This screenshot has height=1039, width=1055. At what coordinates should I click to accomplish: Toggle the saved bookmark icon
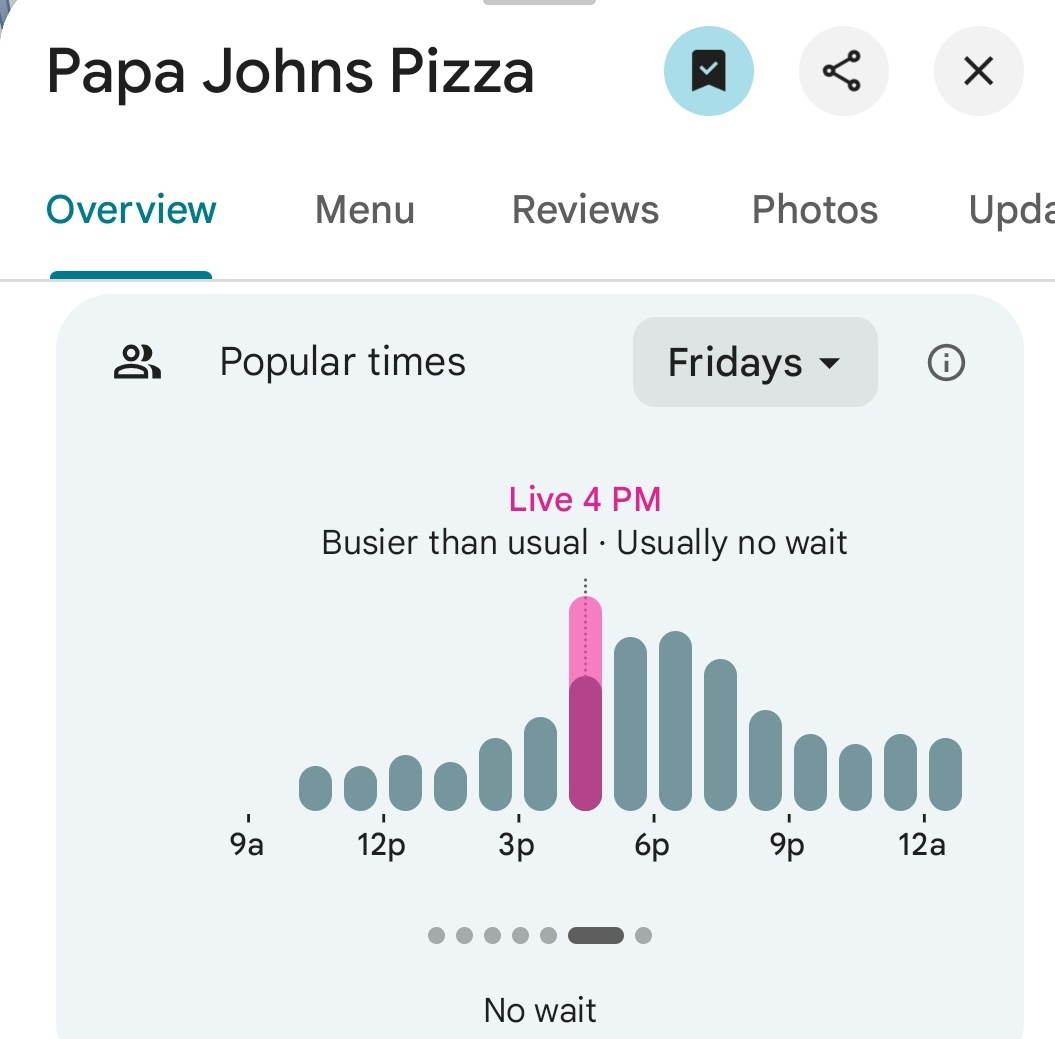[x=708, y=72]
